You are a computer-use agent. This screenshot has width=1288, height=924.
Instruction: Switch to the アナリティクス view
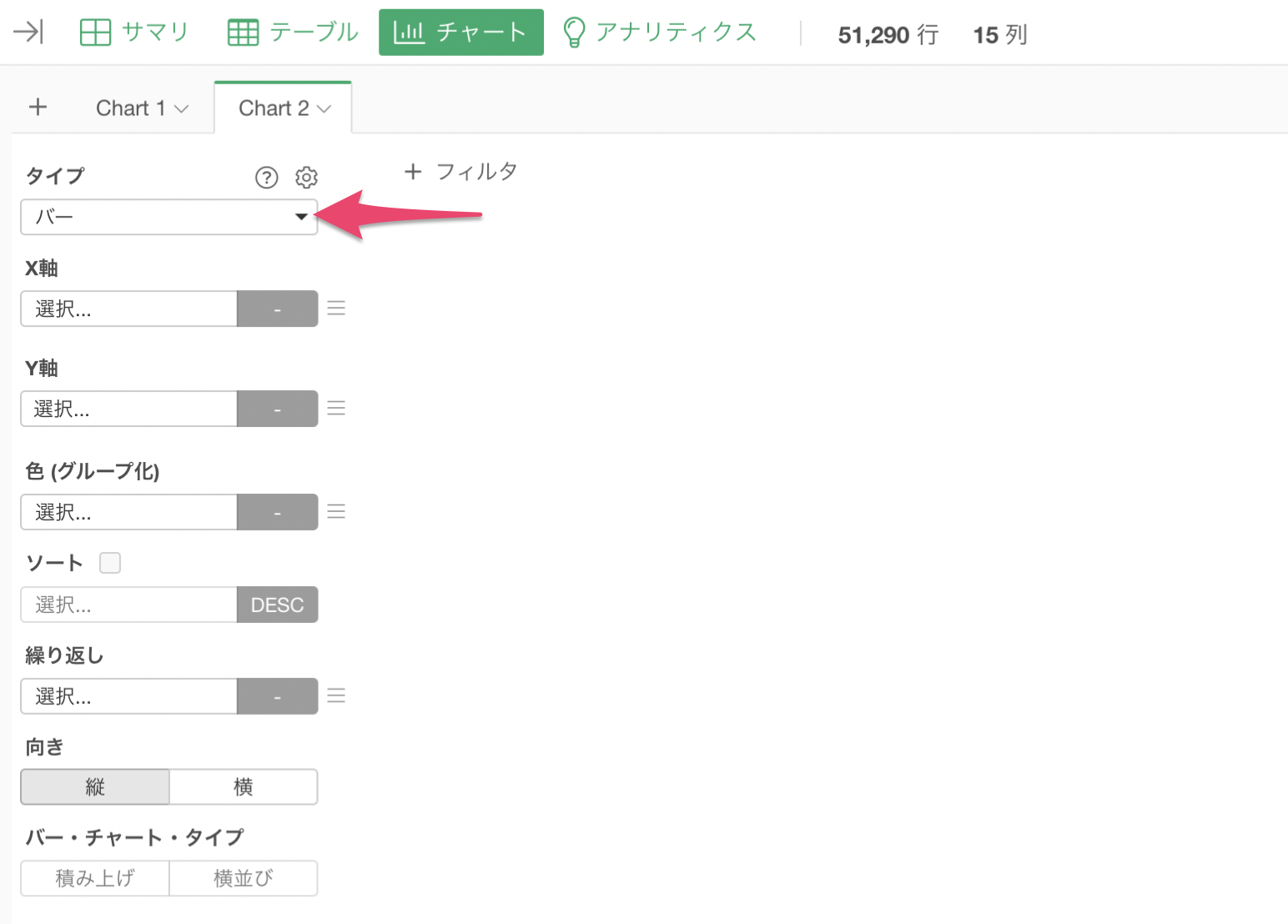coord(660,33)
